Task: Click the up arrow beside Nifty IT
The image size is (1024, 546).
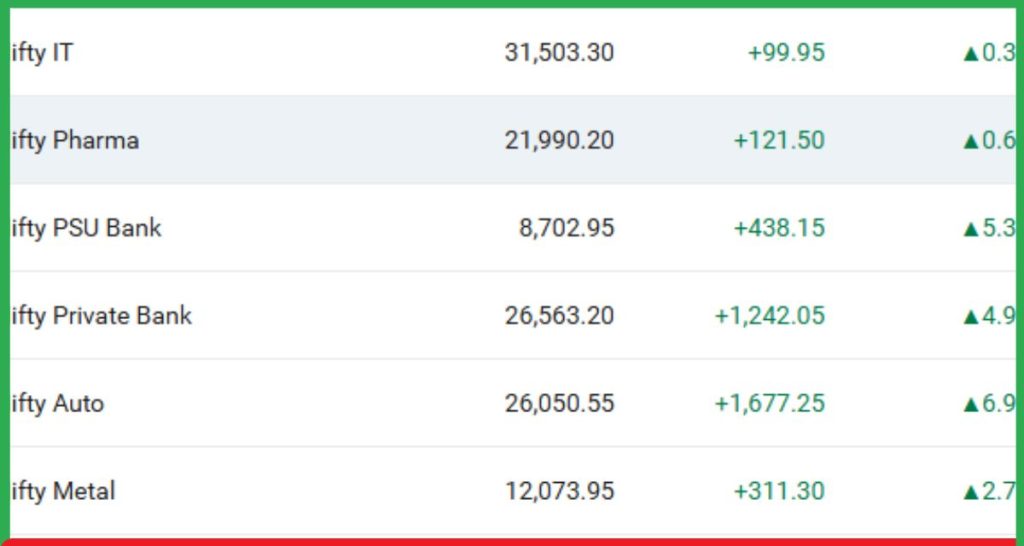Action: (x=970, y=53)
